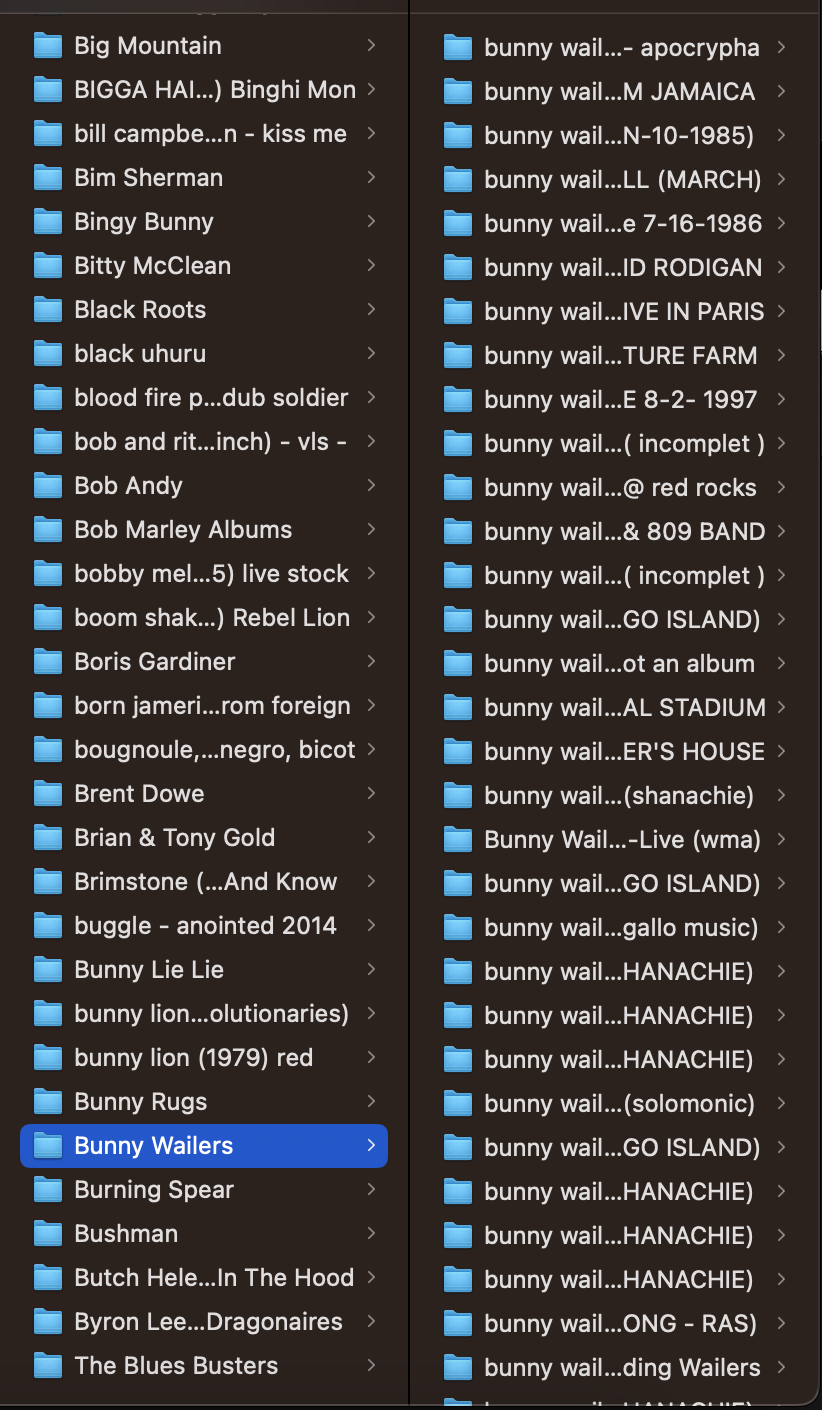Expand the Bunny Wailers row chevron

(371, 1146)
